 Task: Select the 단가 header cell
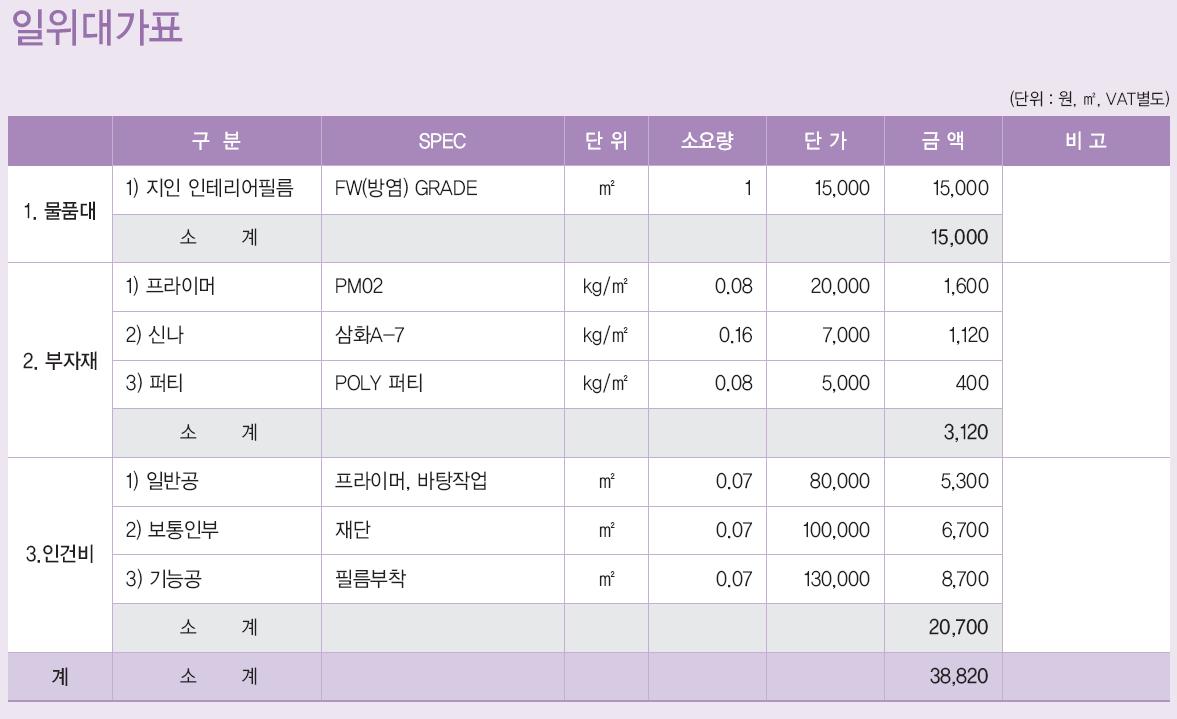825,140
